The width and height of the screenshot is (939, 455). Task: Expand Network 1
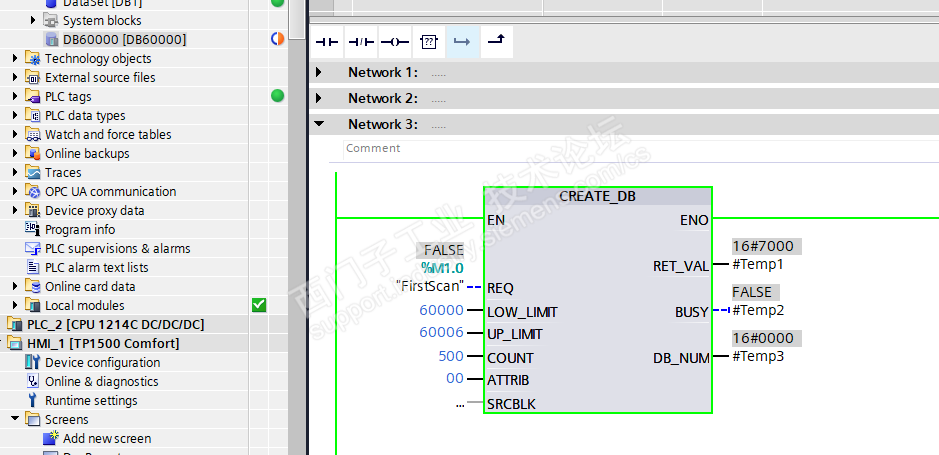click(x=319, y=72)
